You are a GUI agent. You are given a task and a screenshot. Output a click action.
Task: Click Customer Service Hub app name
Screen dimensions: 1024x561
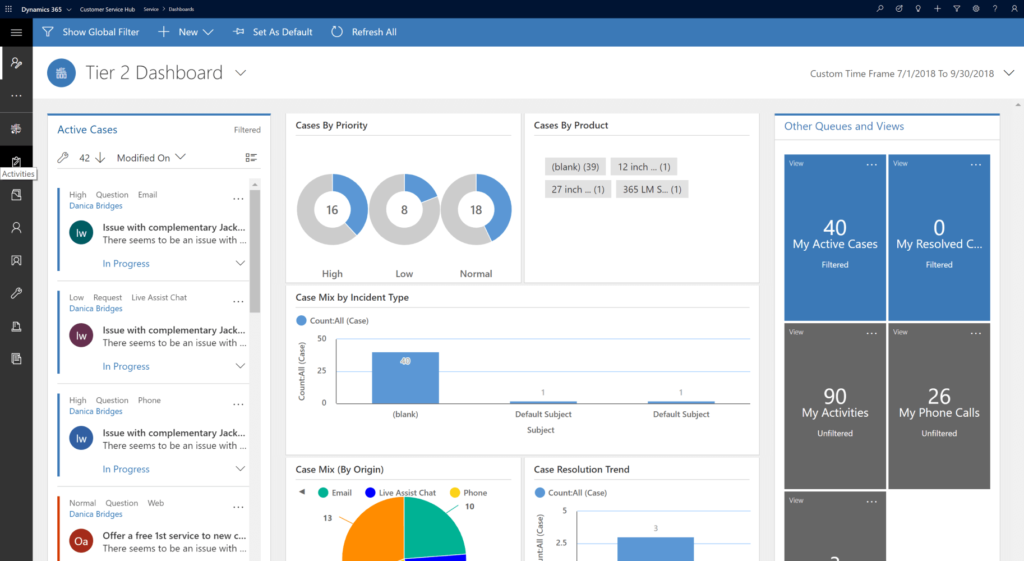click(x=107, y=9)
